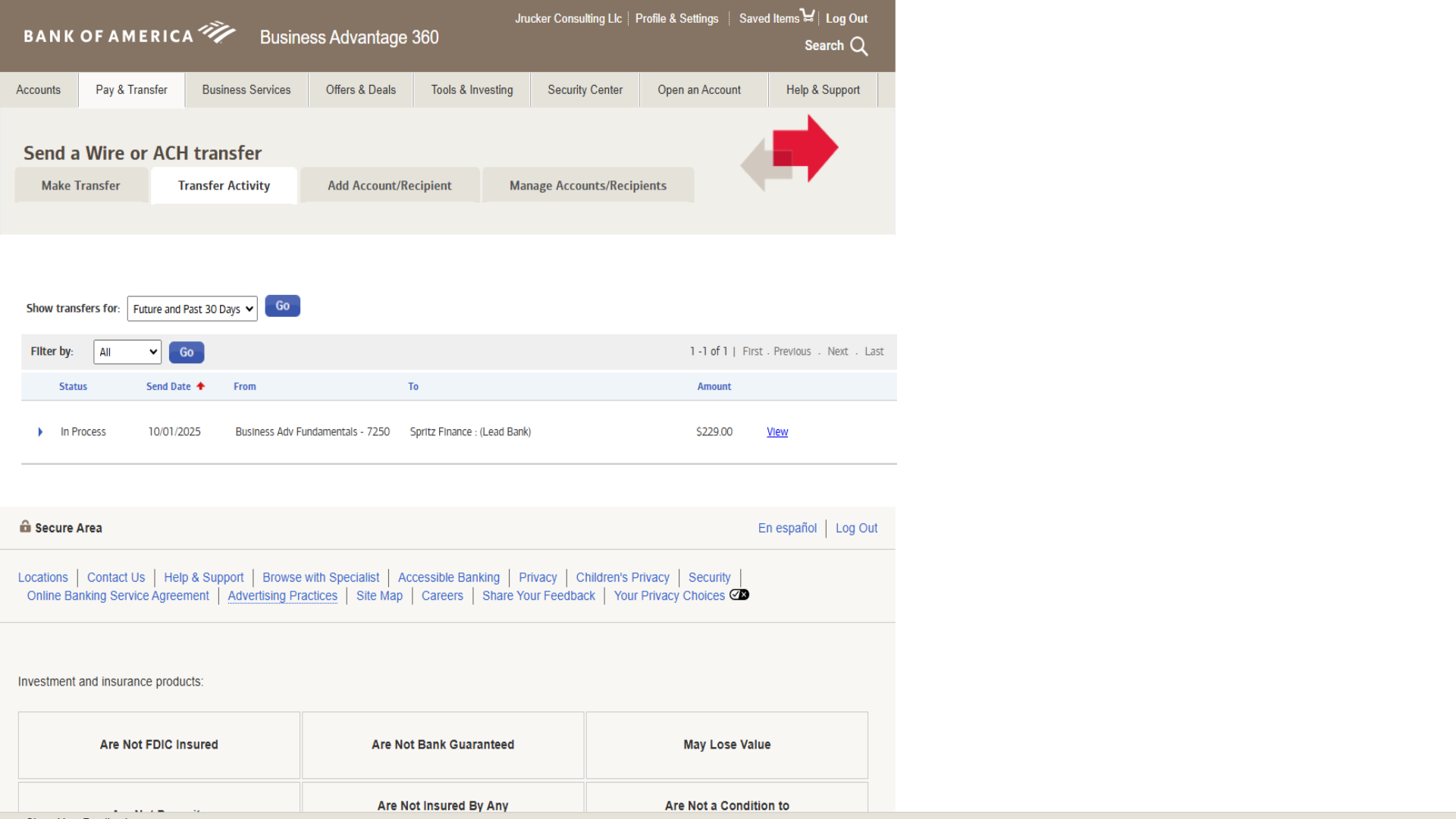Switch to the Make Transfer tab
The height and width of the screenshot is (819, 1456).
pos(80,186)
